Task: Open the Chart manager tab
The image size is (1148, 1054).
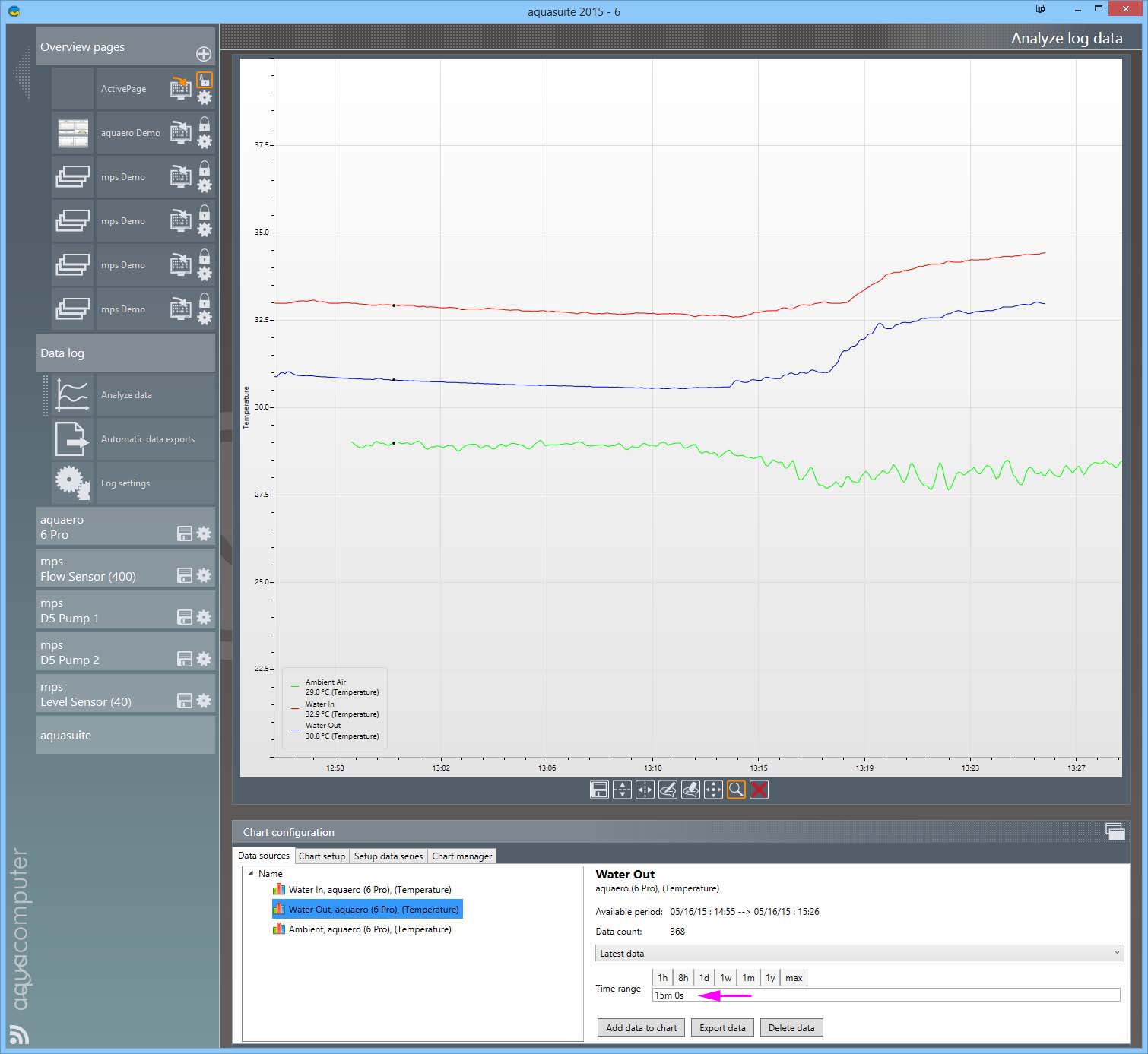Action: 461,856
